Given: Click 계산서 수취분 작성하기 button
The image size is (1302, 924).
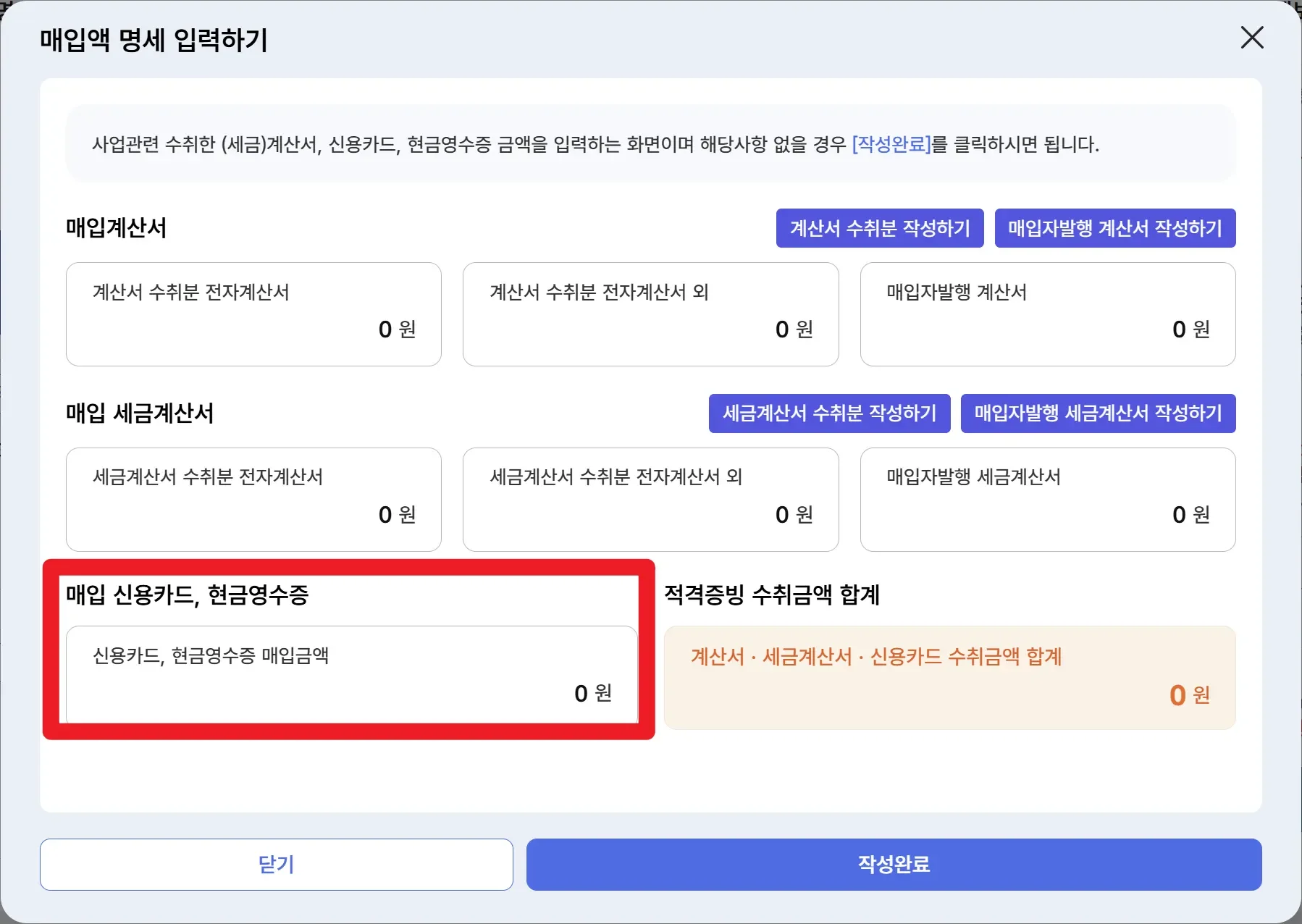Looking at the screenshot, I should [879, 228].
